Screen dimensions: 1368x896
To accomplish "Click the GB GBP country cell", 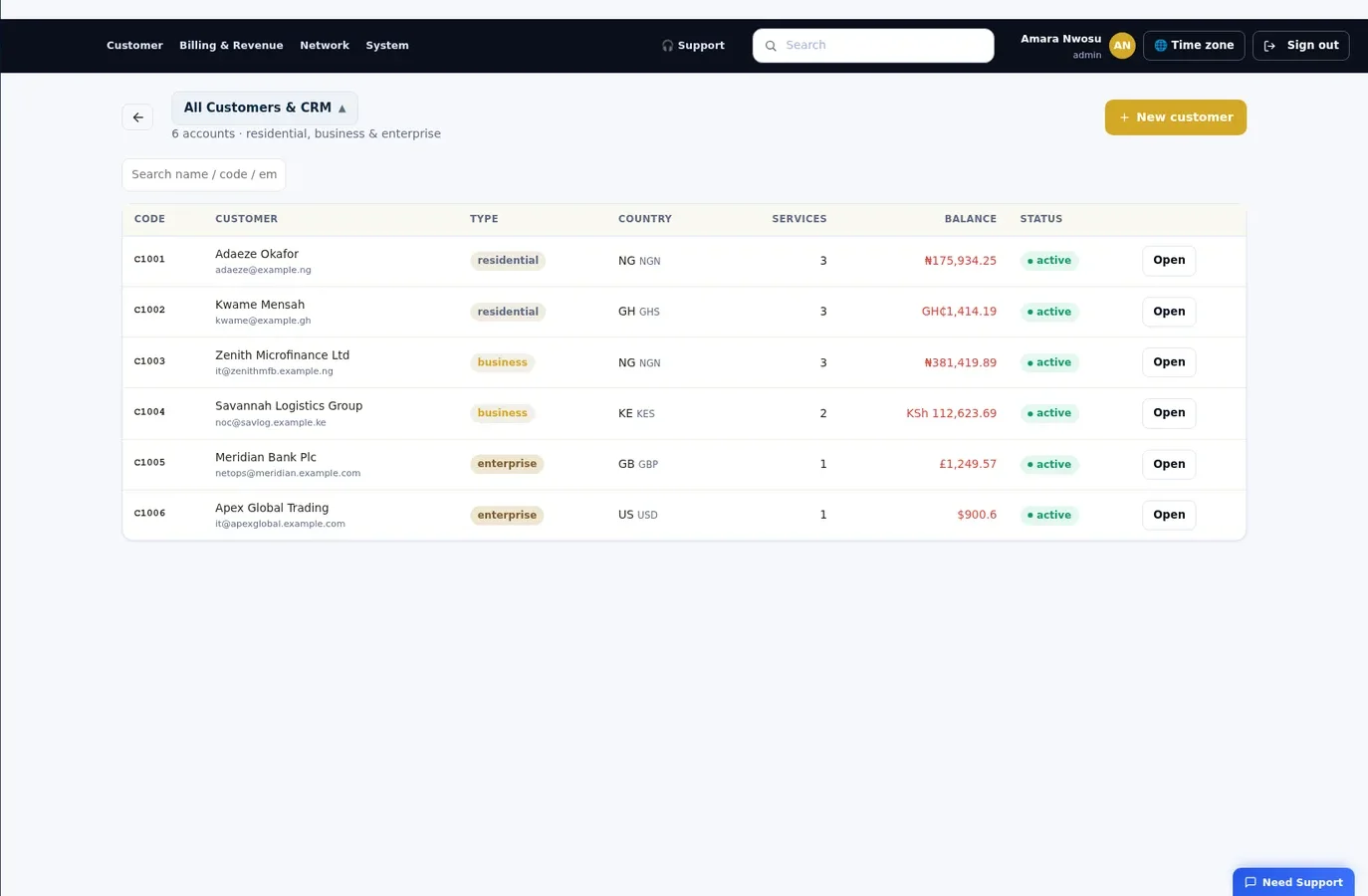I will pyautogui.click(x=638, y=464).
